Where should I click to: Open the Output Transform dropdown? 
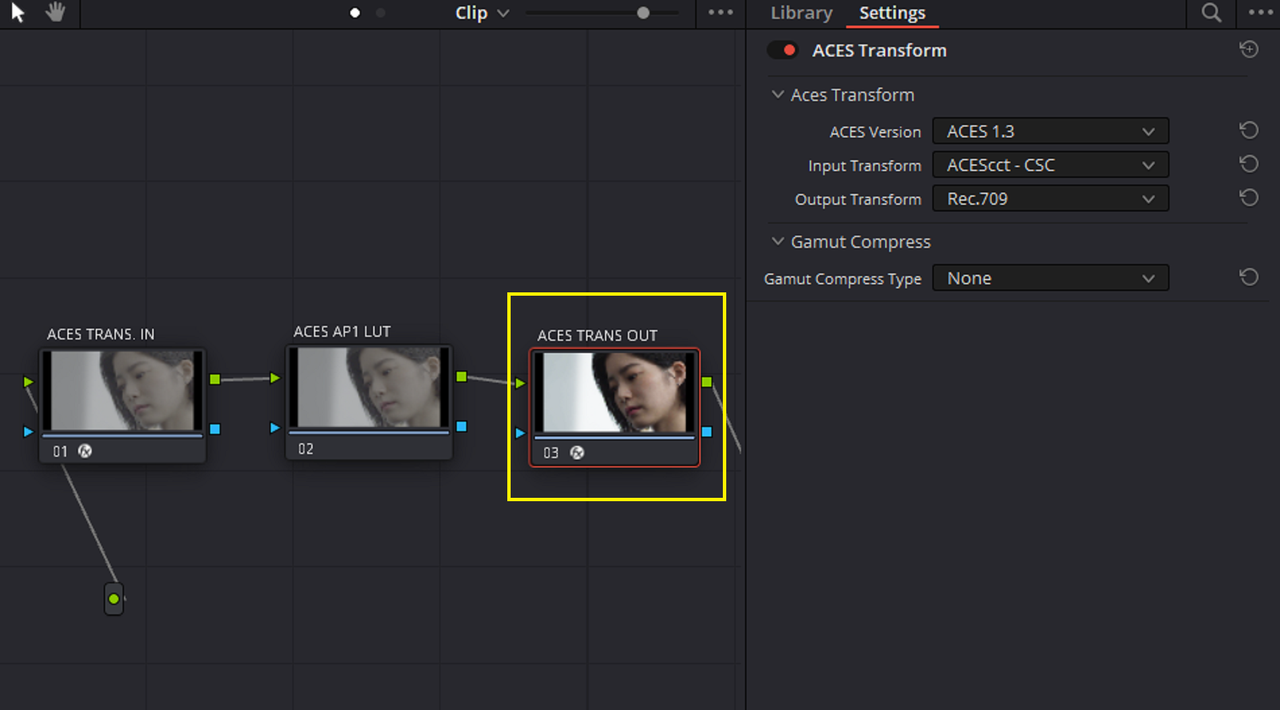(1050, 199)
